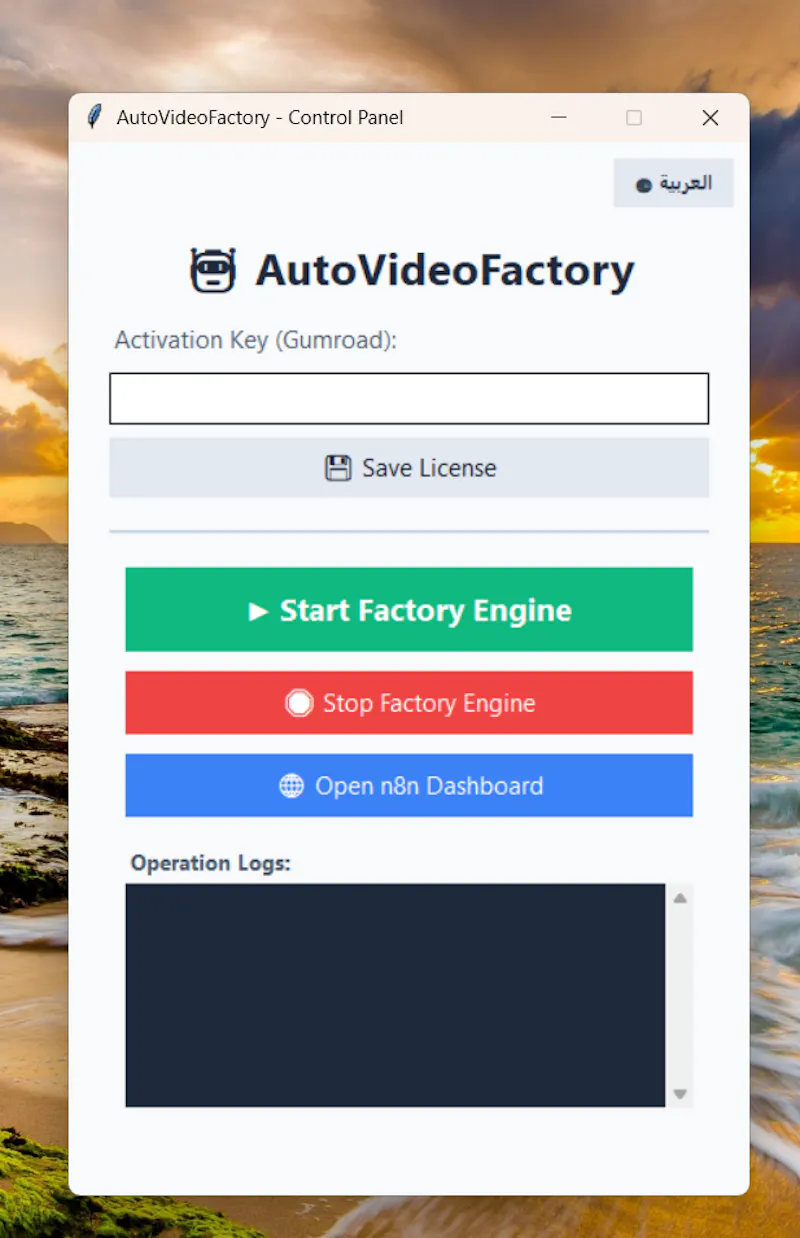Click the AutoVideoFactory heading text
This screenshot has height=1238, width=800.
pos(445,270)
